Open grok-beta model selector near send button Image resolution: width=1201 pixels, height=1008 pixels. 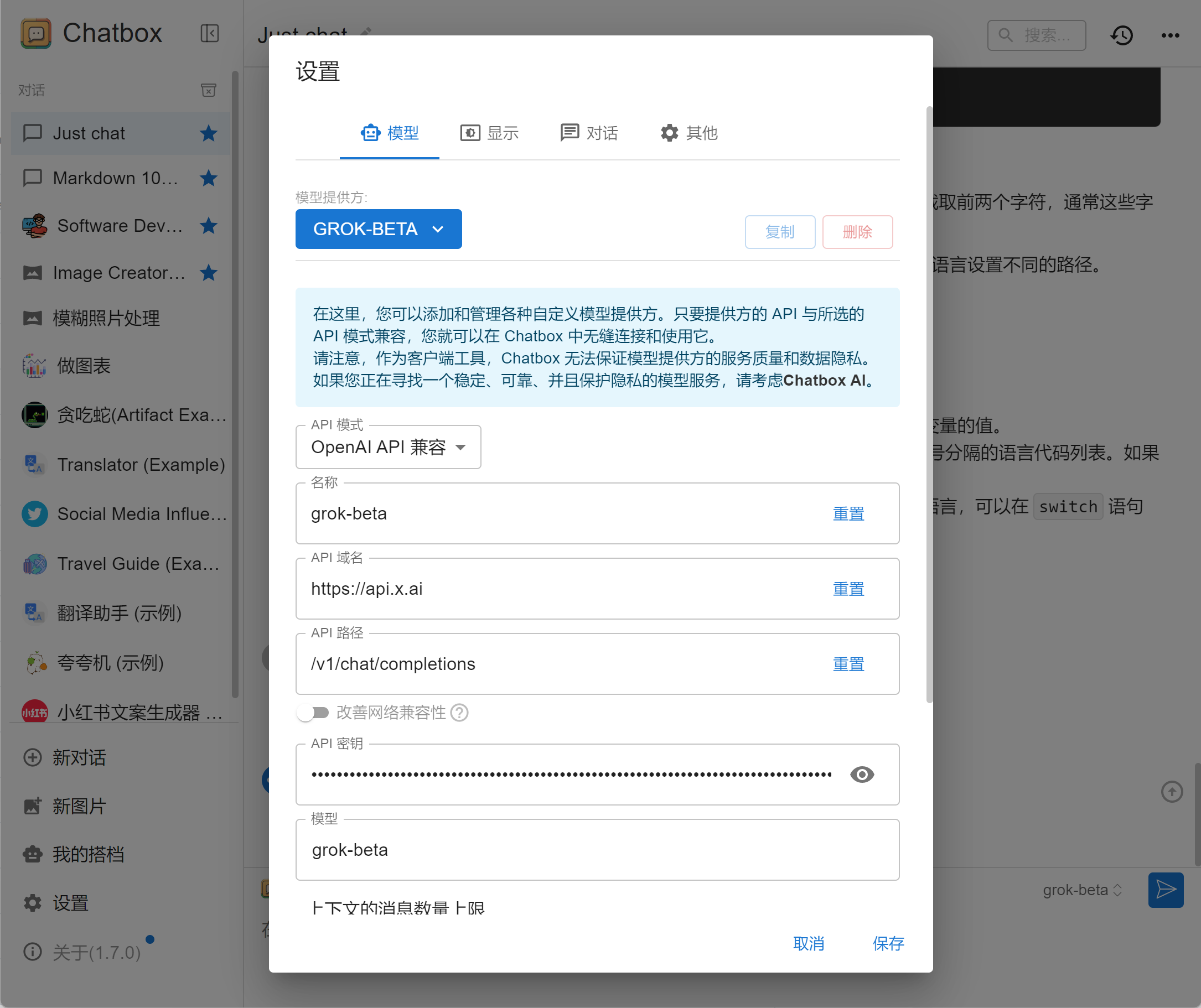point(1081,890)
